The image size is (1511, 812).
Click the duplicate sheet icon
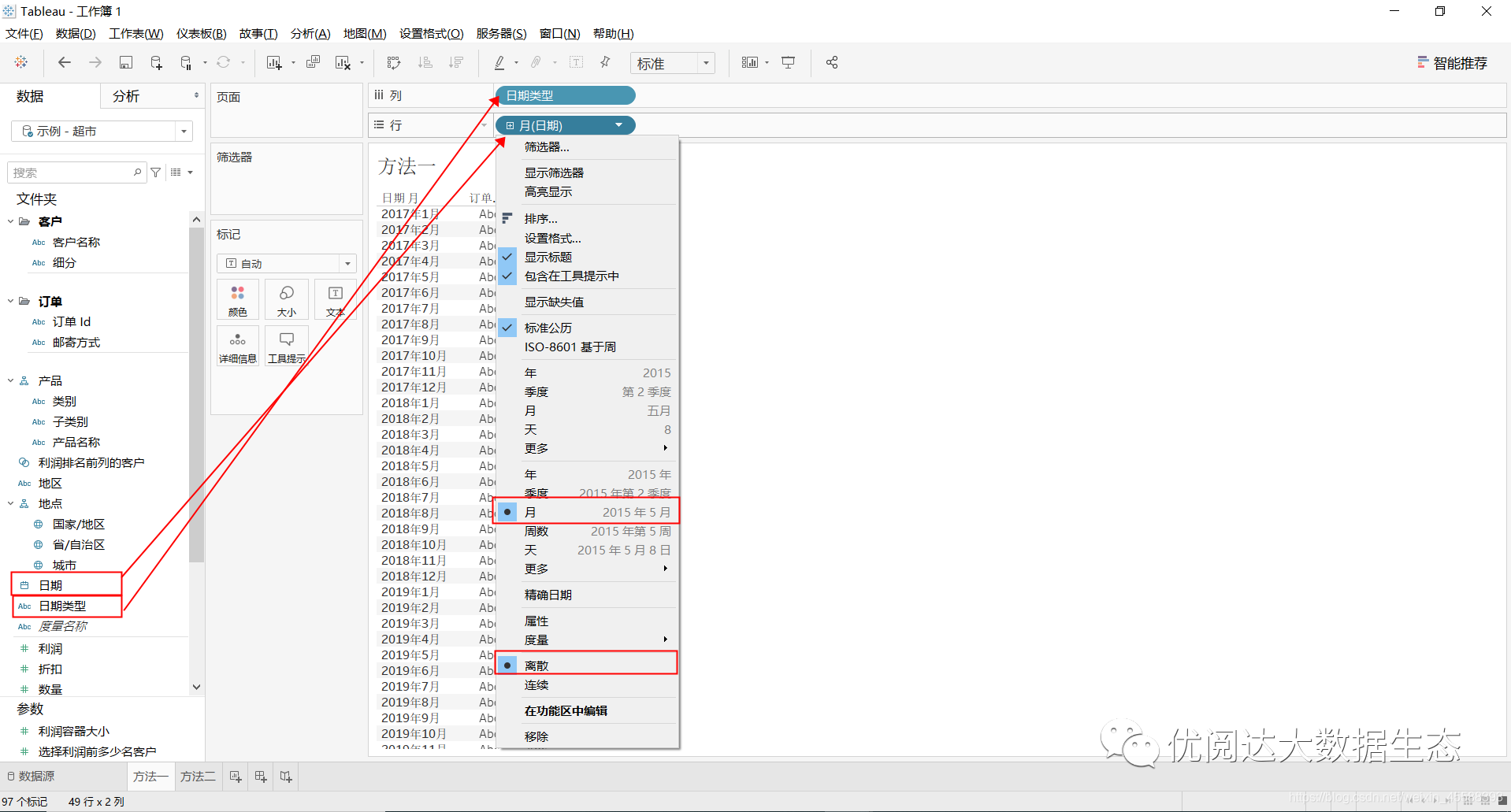point(313,62)
